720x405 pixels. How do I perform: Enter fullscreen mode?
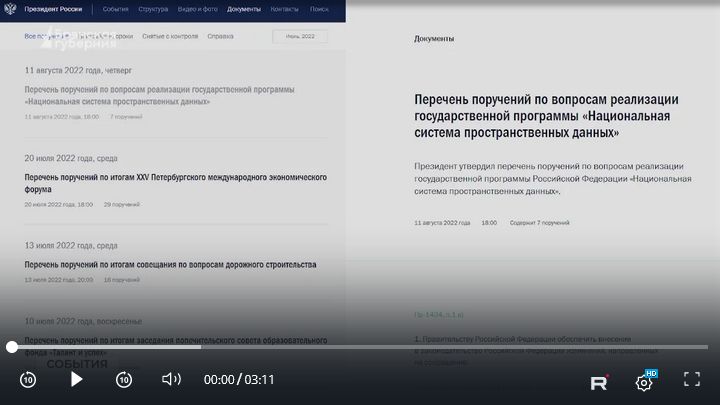coord(691,379)
